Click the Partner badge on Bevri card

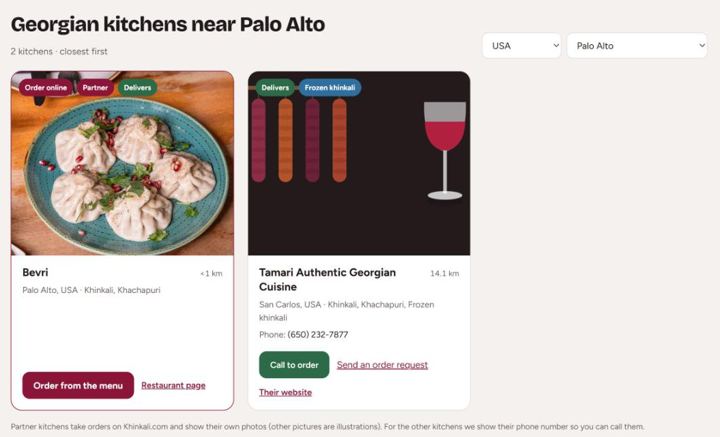coord(95,87)
